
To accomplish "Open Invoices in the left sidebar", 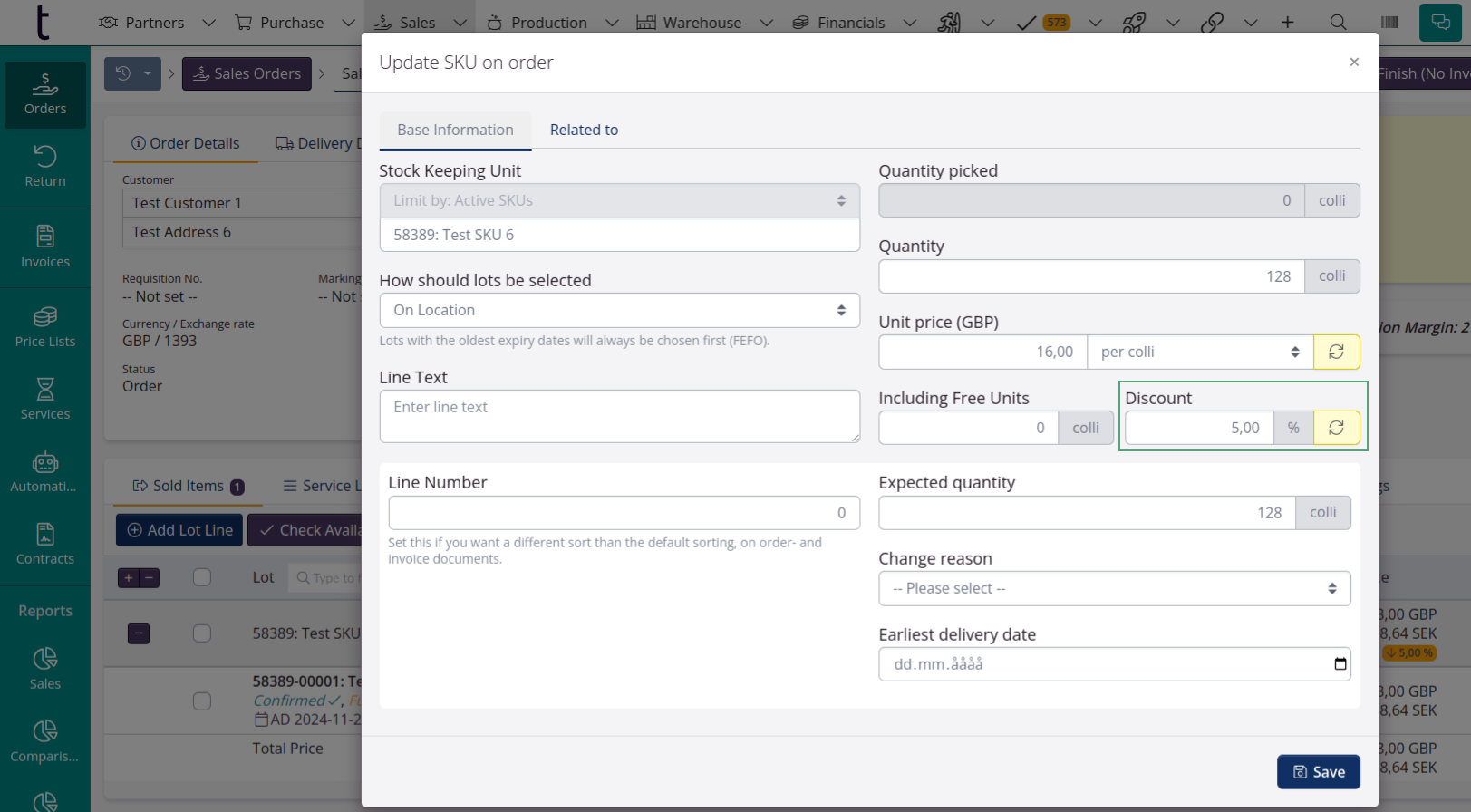I will [x=45, y=246].
